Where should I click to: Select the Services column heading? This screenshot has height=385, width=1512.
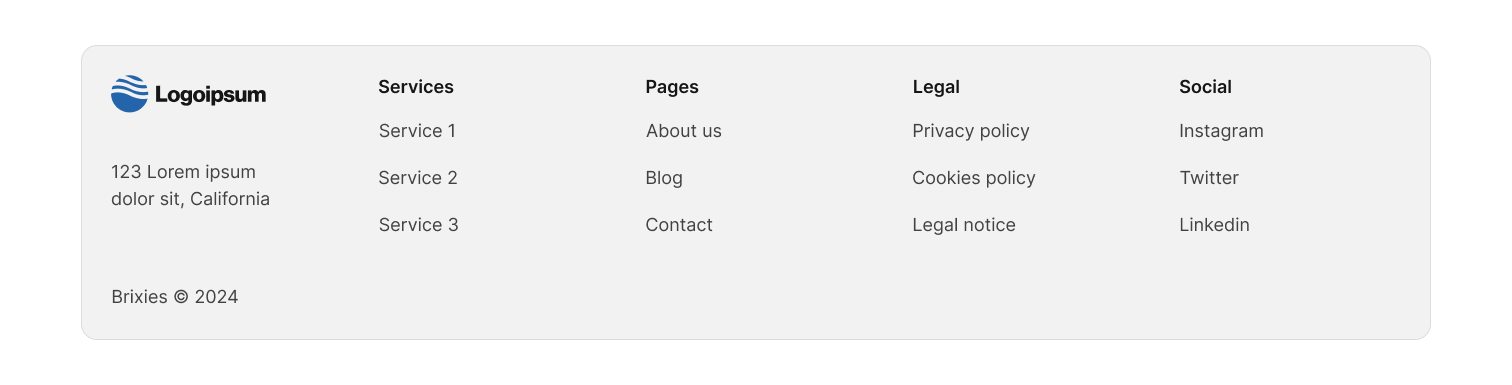pos(416,87)
